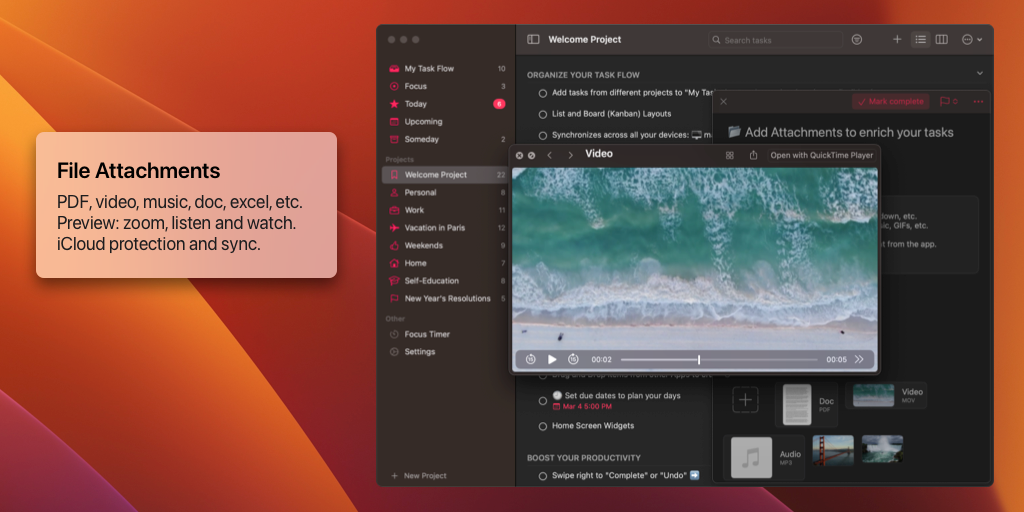Image resolution: width=1024 pixels, height=512 pixels.
Task: Open the Focus Timer
Action: [420, 334]
